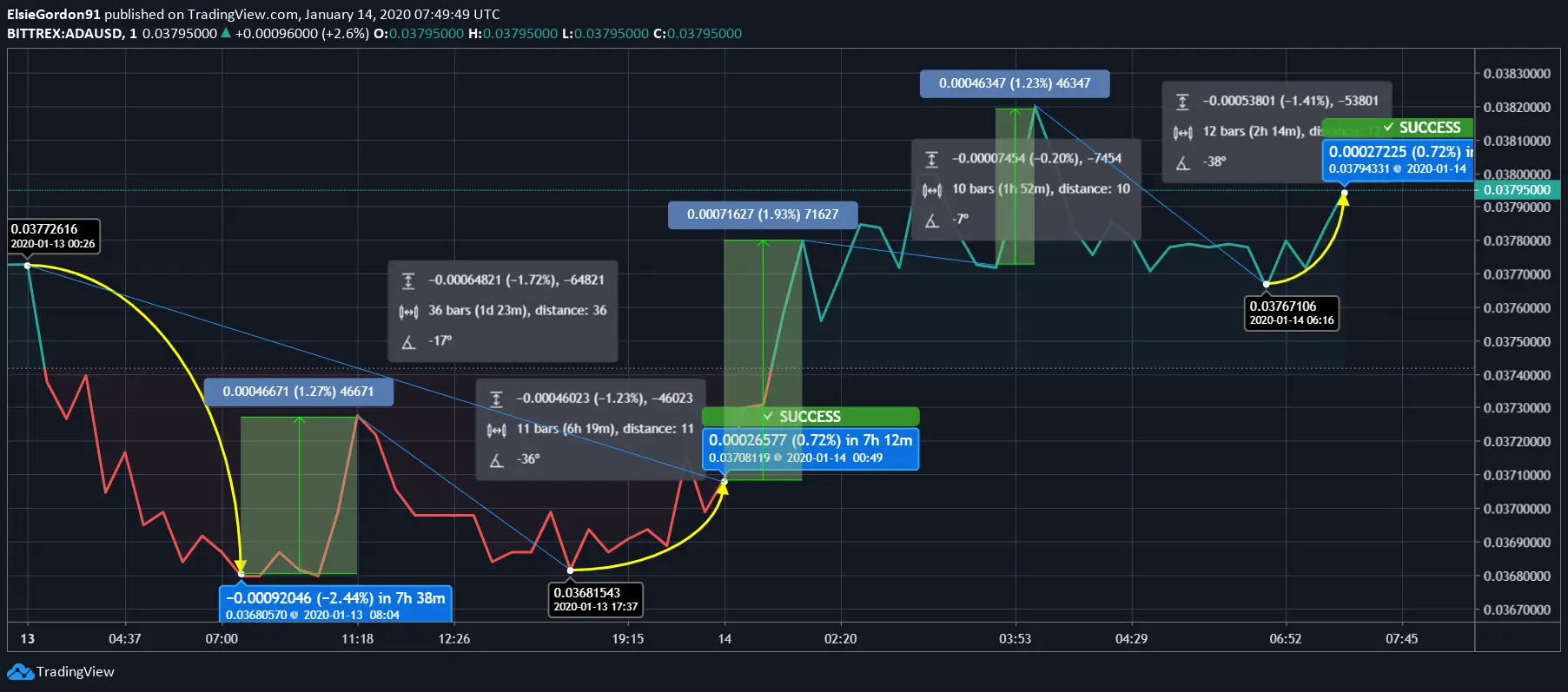Click the bars icon next to 10 bars (1h 52m)

(931, 189)
